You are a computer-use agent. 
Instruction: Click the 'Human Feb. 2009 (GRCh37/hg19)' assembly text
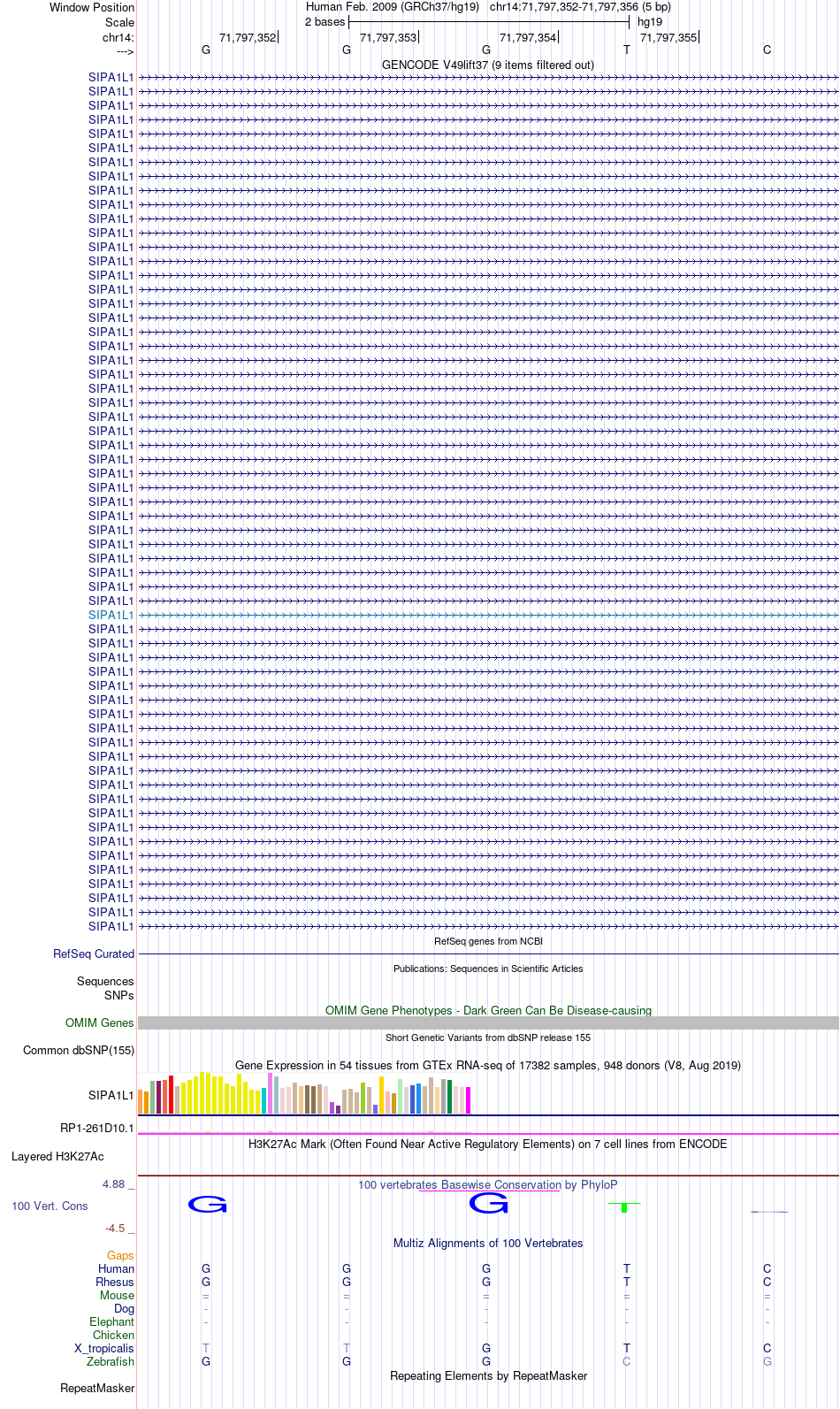(393, 6)
